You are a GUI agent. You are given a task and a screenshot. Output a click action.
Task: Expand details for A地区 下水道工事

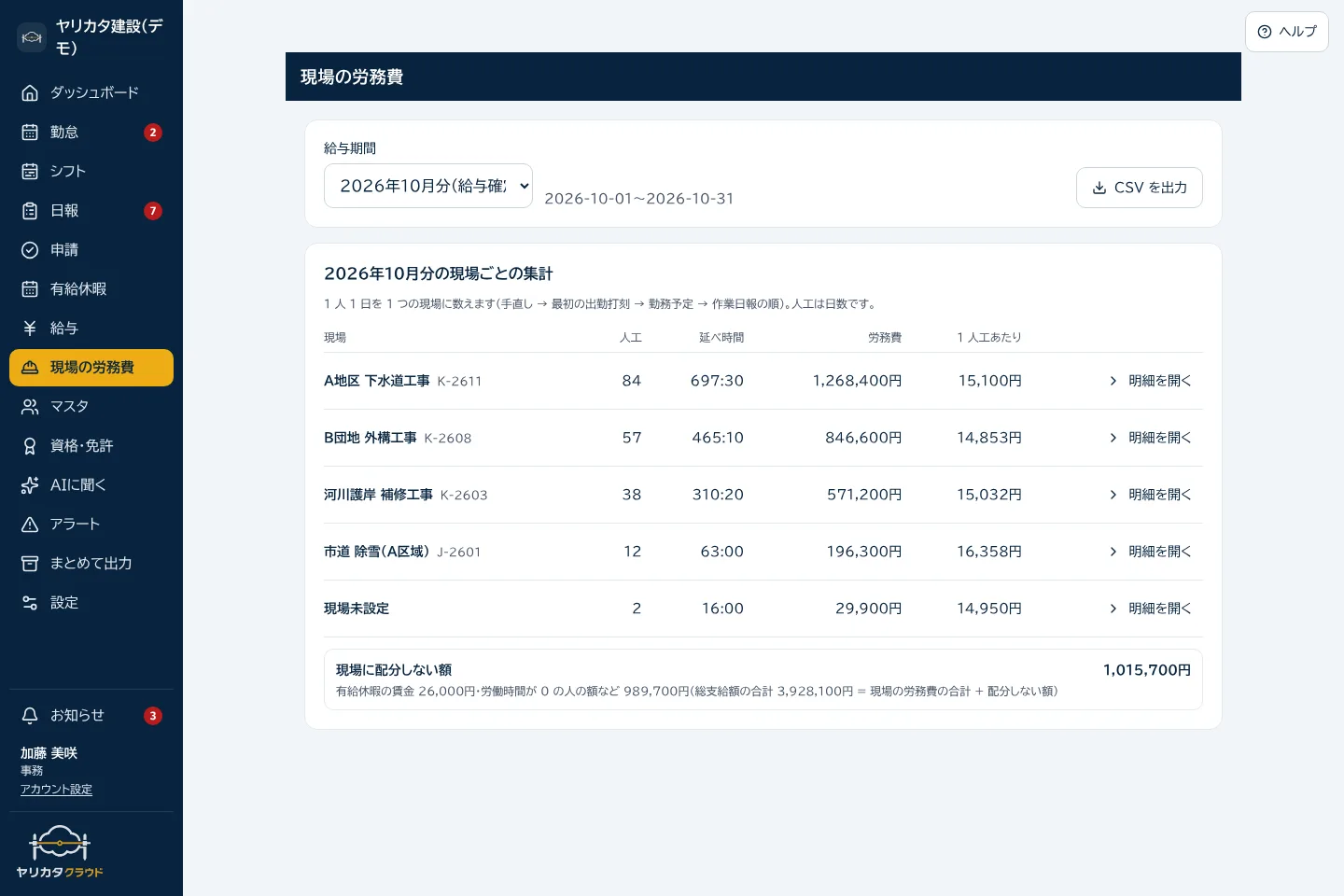point(1150,381)
